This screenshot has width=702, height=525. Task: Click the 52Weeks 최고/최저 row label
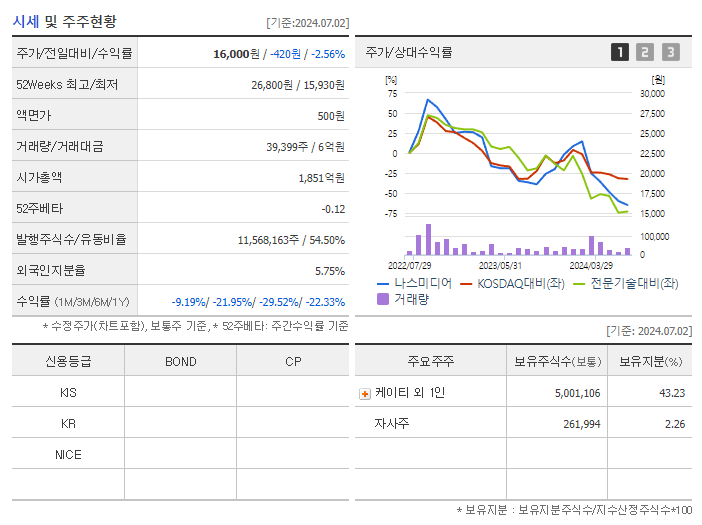tap(67, 85)
